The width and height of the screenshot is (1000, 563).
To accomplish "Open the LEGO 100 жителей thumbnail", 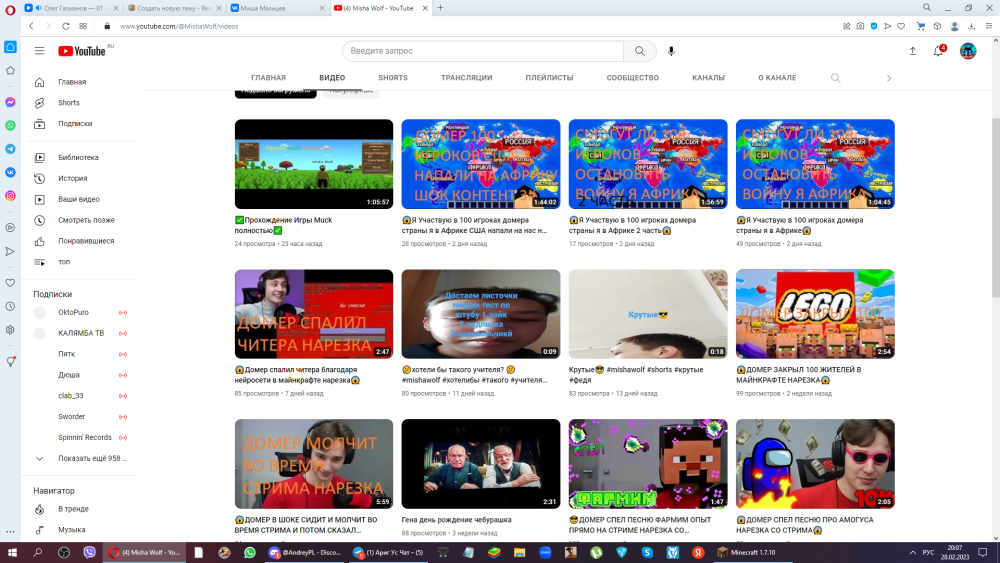I will [x=815, y=314].
